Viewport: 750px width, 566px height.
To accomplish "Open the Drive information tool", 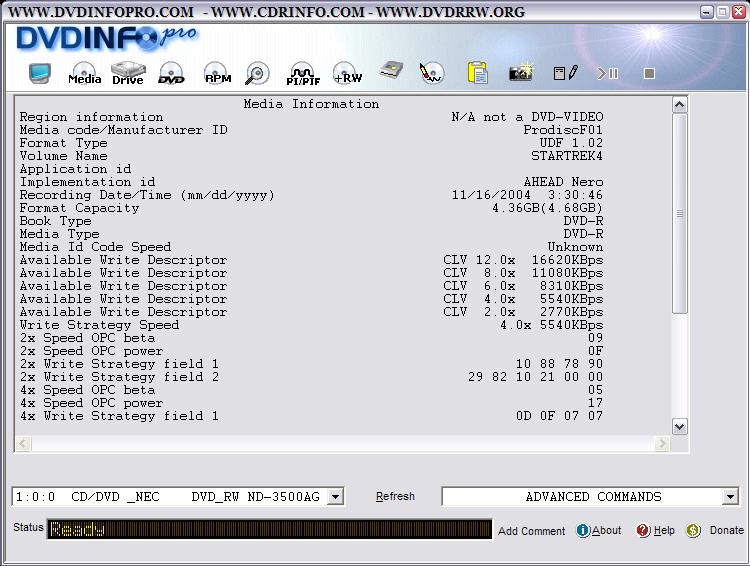I will [128, 73].
